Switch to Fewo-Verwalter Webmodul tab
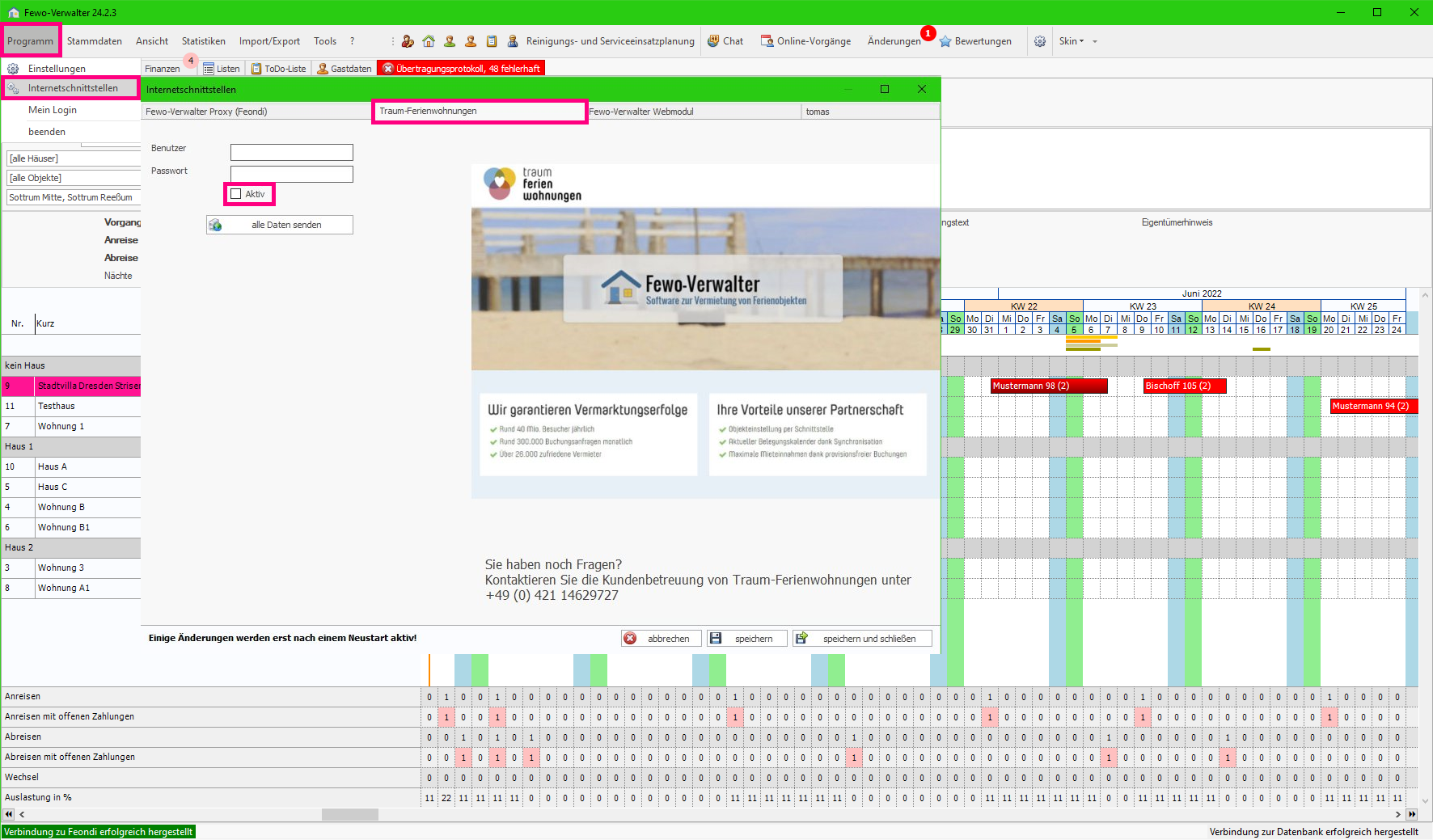The image size is (1433, 840). [x=694, y=112]
